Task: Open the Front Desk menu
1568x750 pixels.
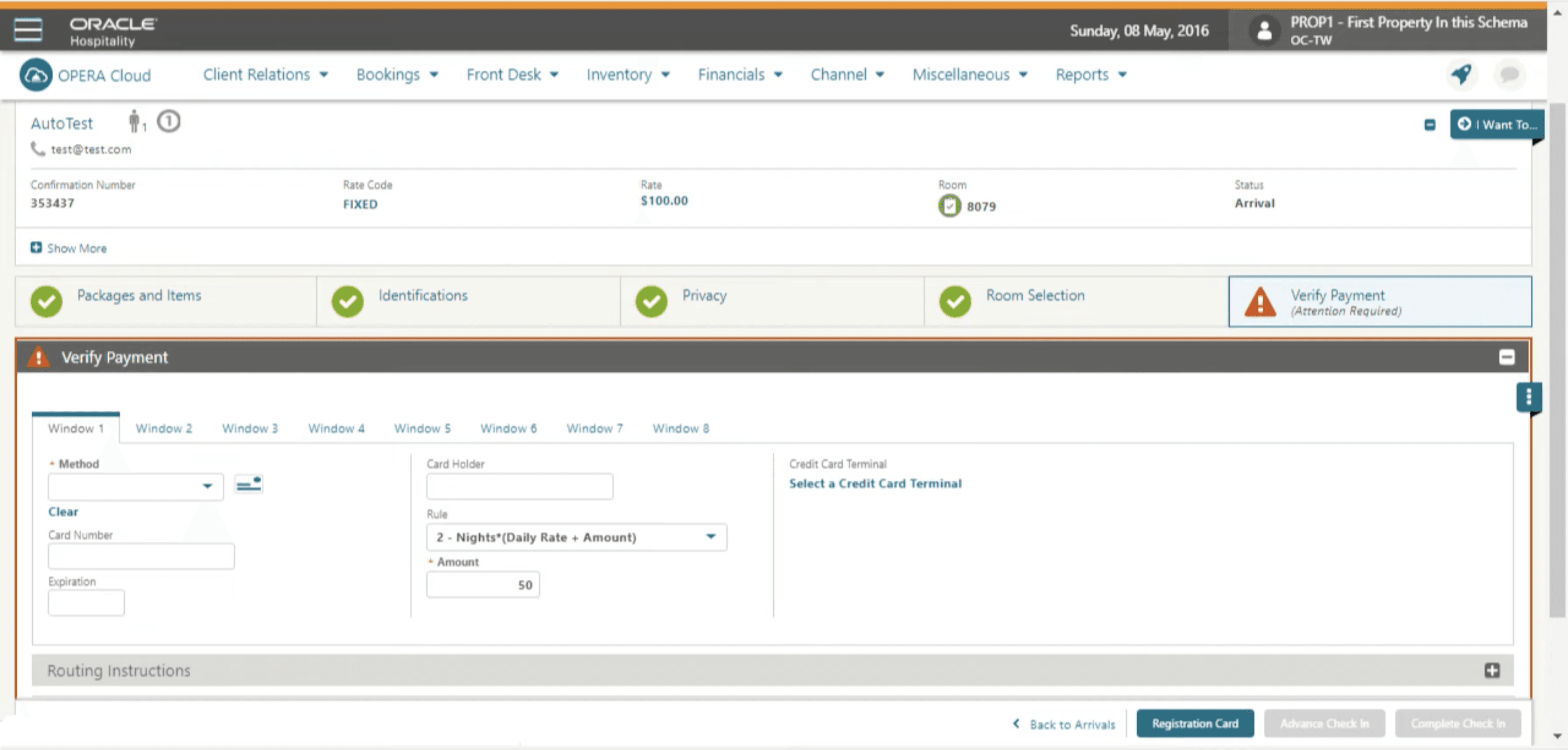Action: tap(511, 75)
